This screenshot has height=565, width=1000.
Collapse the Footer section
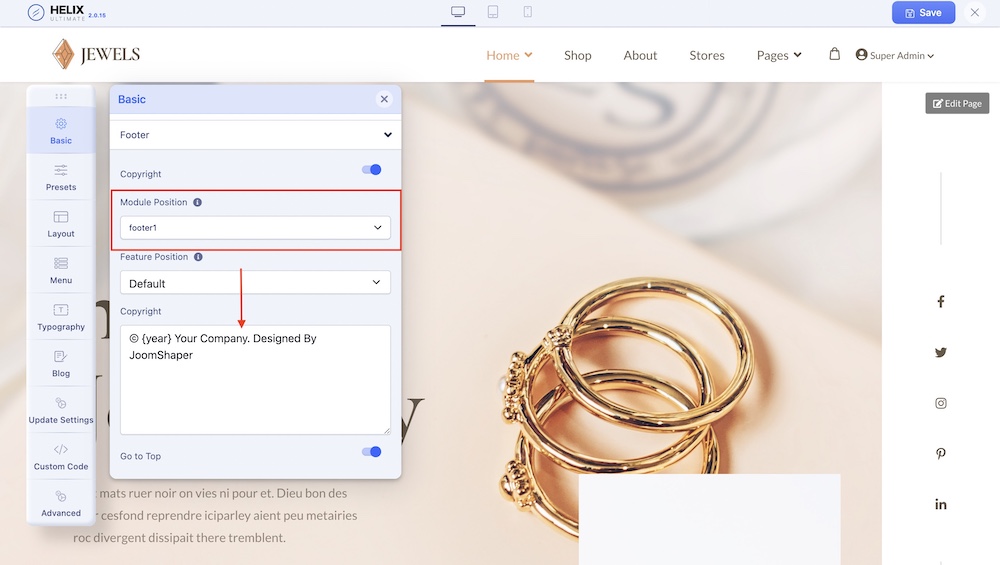[x=255, y=135]
